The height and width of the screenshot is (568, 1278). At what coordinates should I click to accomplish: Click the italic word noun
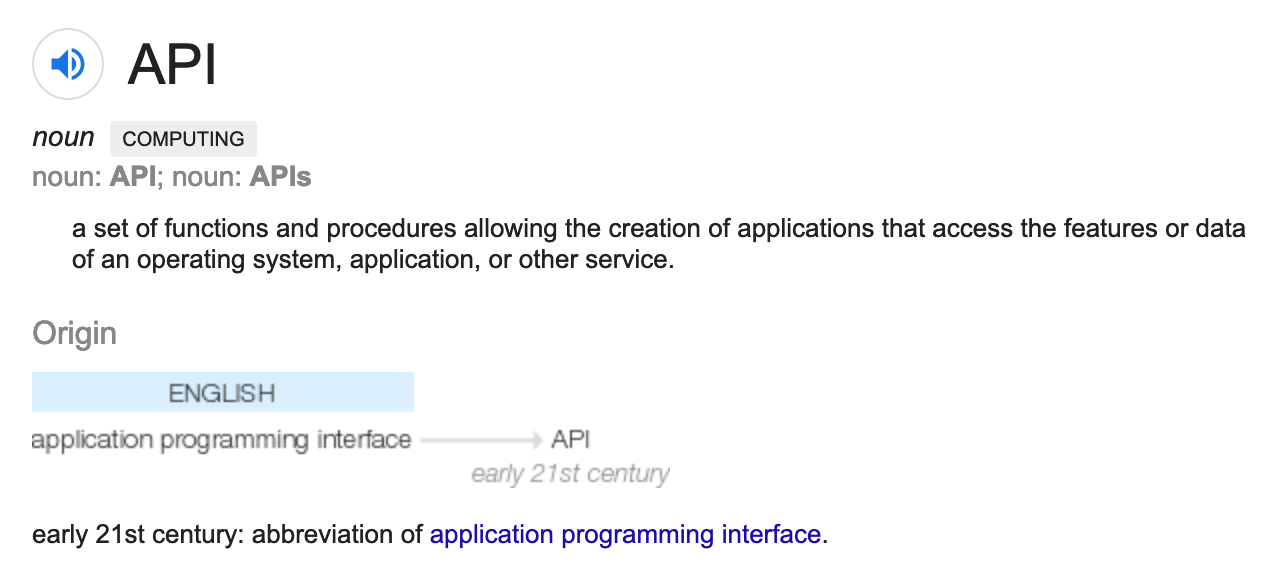[x=63, y=138]
